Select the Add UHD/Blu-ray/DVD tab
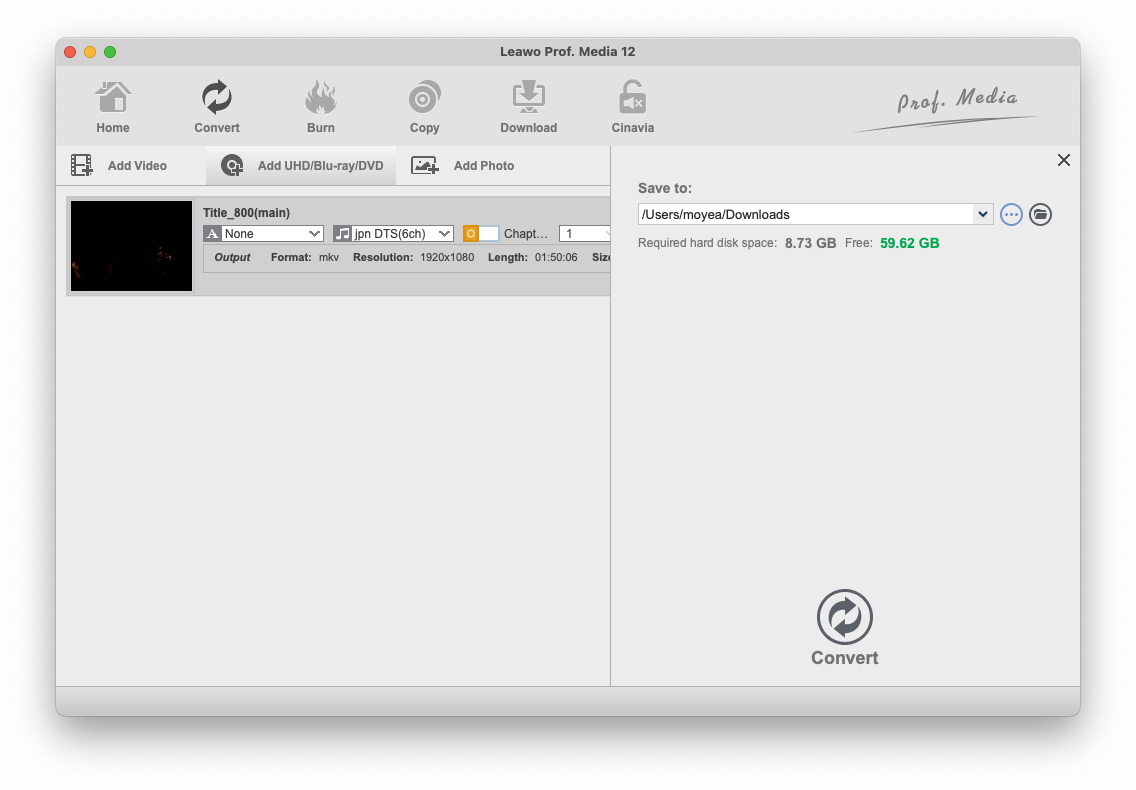The width and height of the screenshot is (1136, 790). (302, 166)
